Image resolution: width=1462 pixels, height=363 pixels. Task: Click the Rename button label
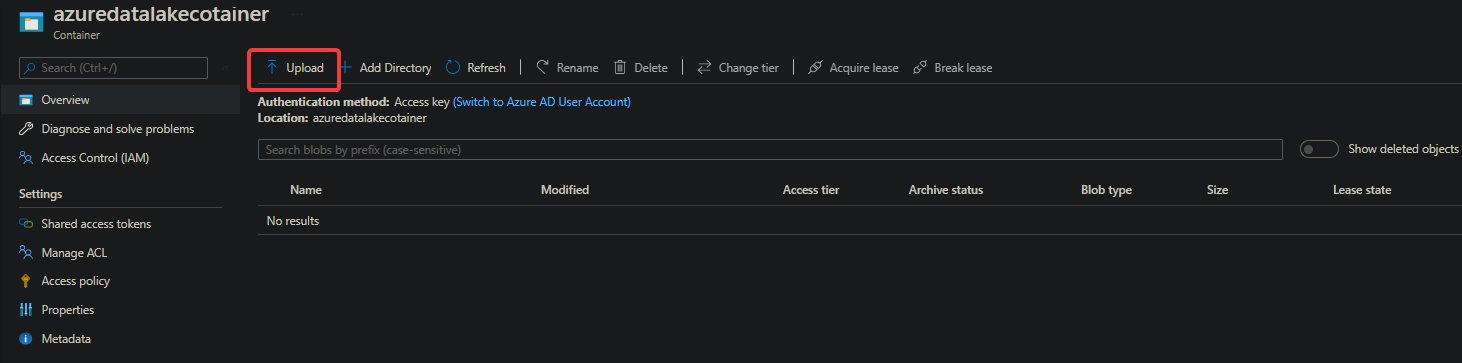[x=577, y=68]
